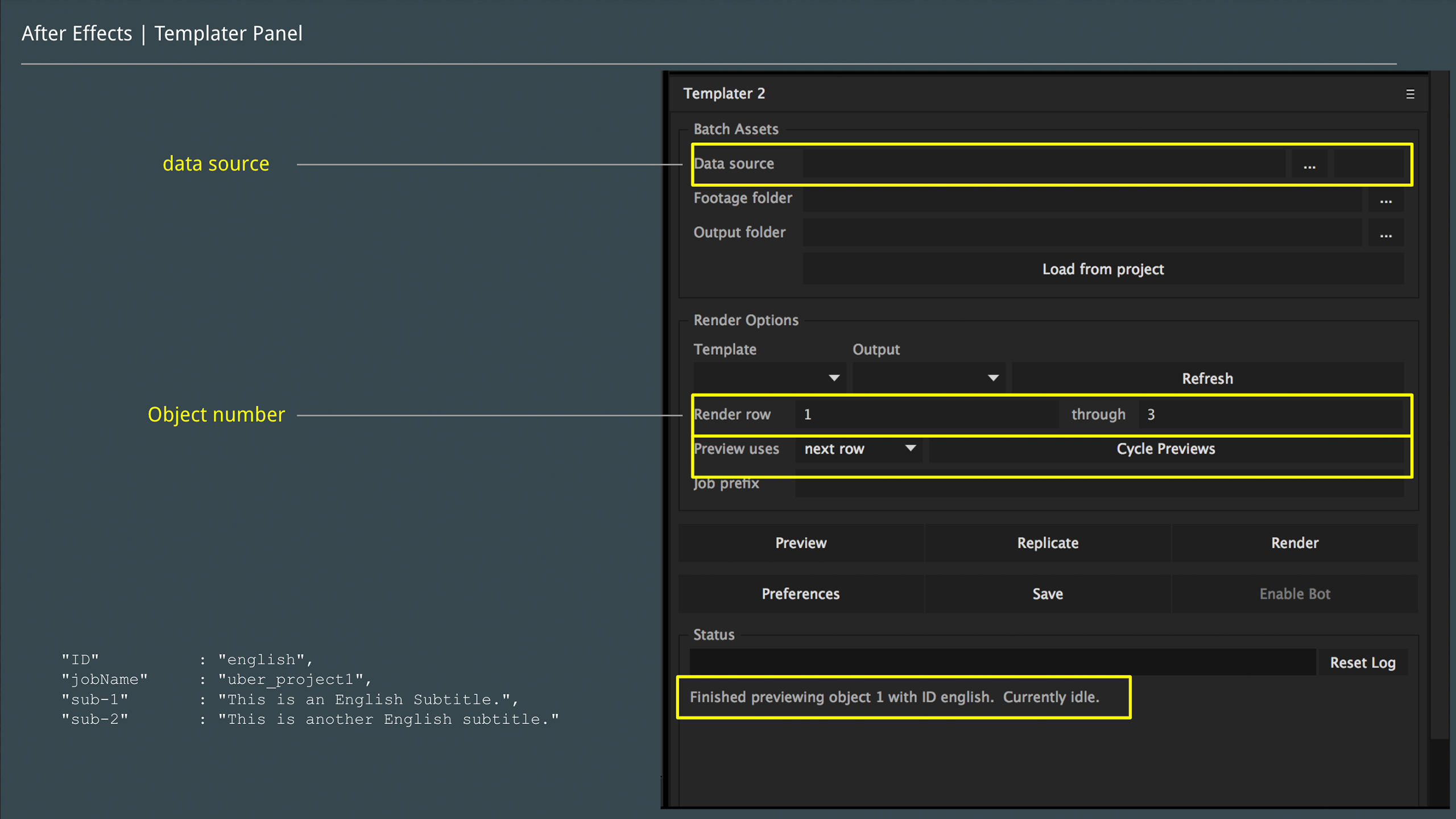1456x819 pixels.
Task: Open Templater Preferences
Action: click(x=801, y=594)
